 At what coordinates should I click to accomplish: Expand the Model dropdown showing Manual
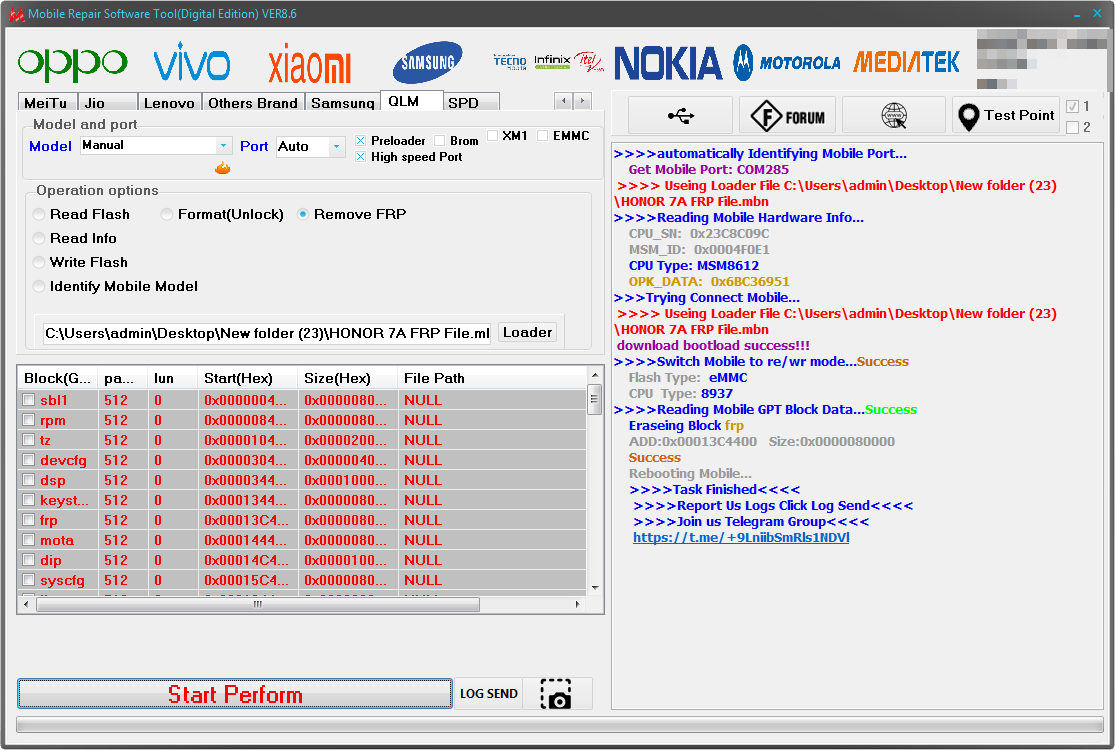223,145
